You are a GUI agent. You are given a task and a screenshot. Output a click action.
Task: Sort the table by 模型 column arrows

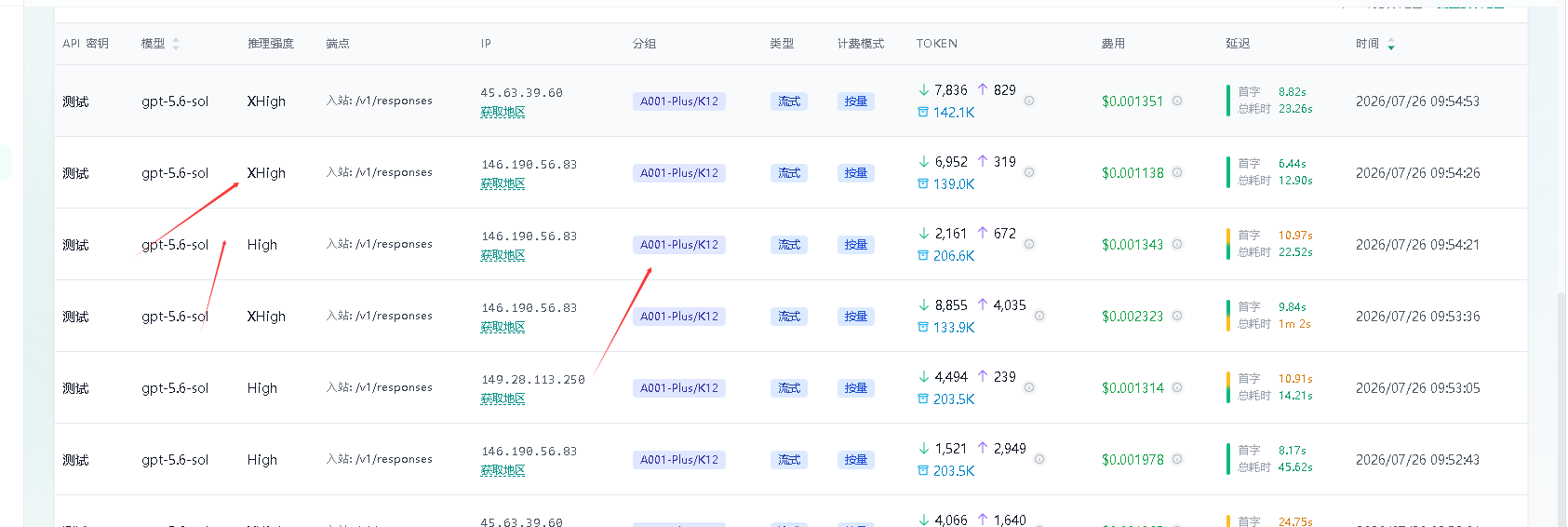pyautogui.click(x=176, y=44)
